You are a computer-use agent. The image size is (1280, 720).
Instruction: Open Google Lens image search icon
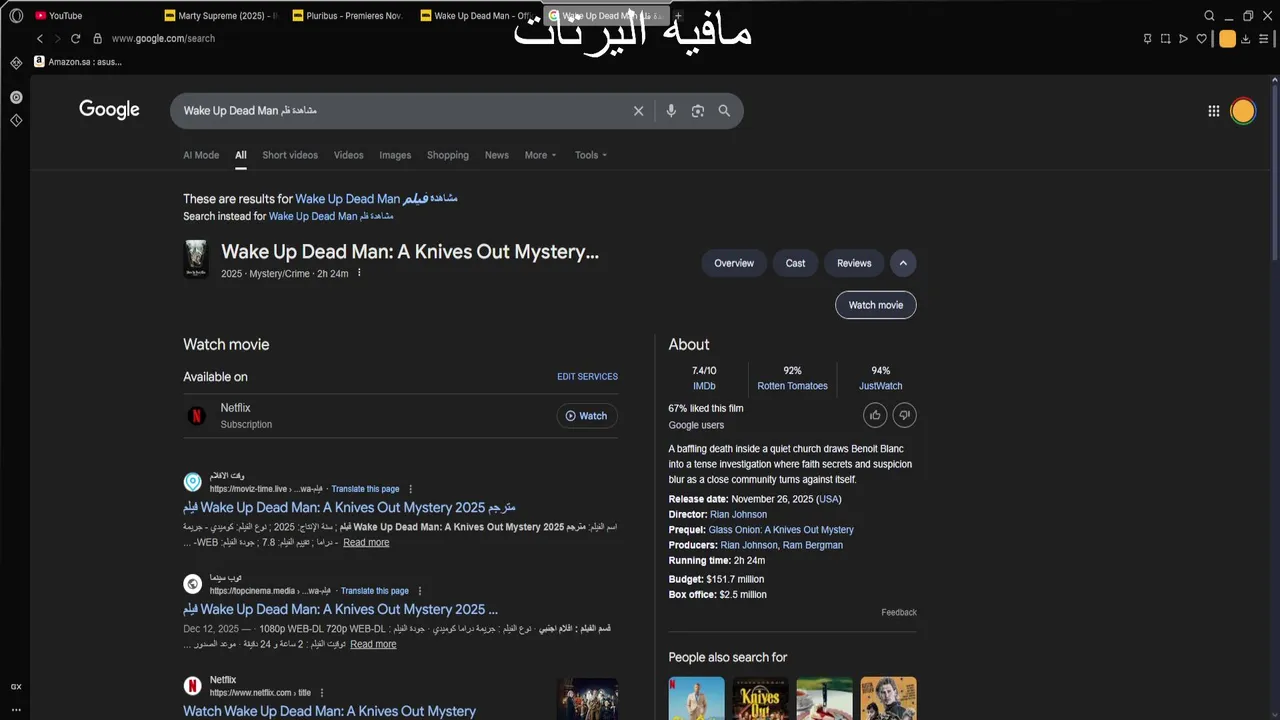click(698, 111)
